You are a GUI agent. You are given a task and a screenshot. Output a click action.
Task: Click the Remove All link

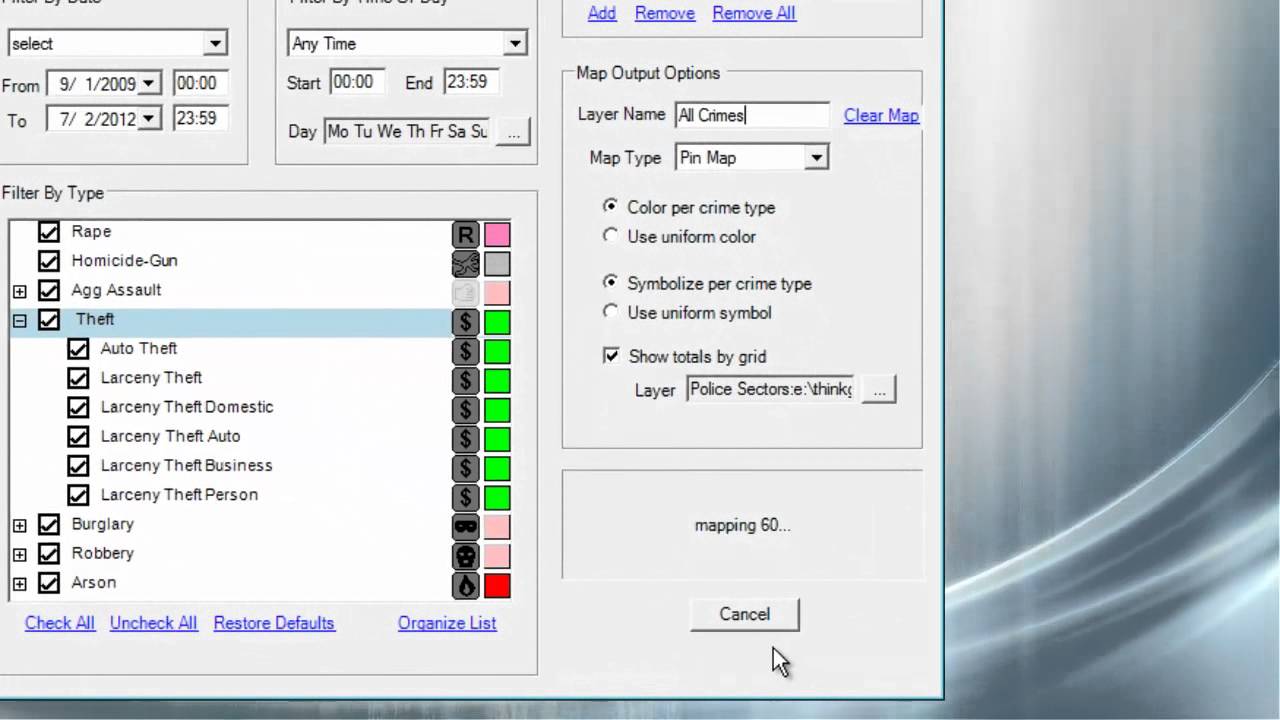coord(754,13)
